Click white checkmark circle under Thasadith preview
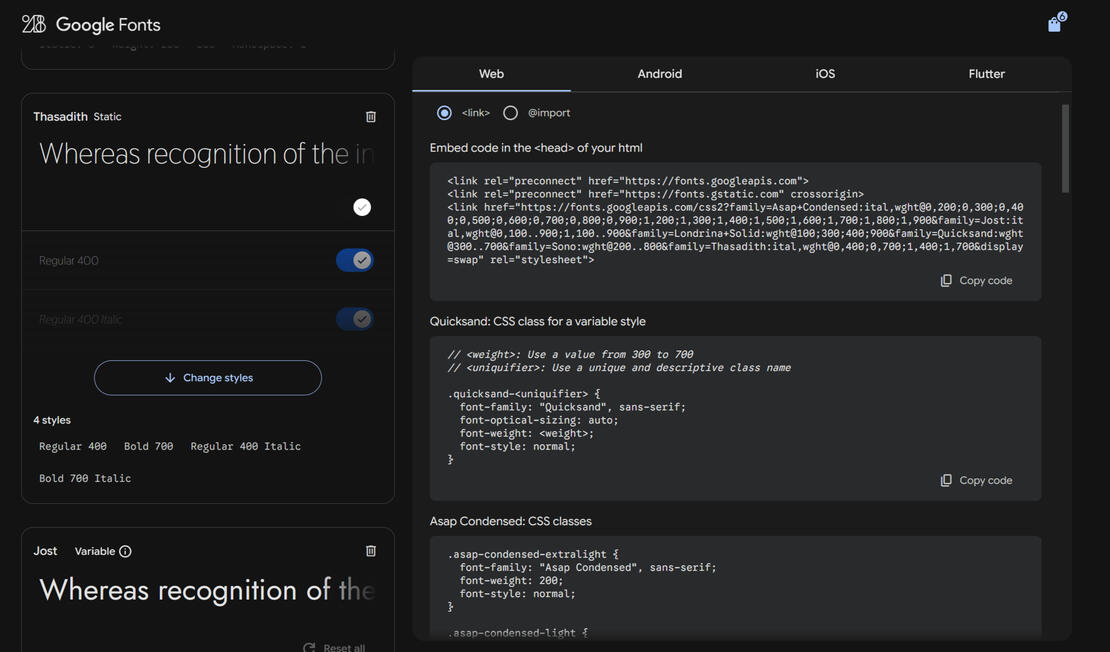 click(x=362, y=207)
